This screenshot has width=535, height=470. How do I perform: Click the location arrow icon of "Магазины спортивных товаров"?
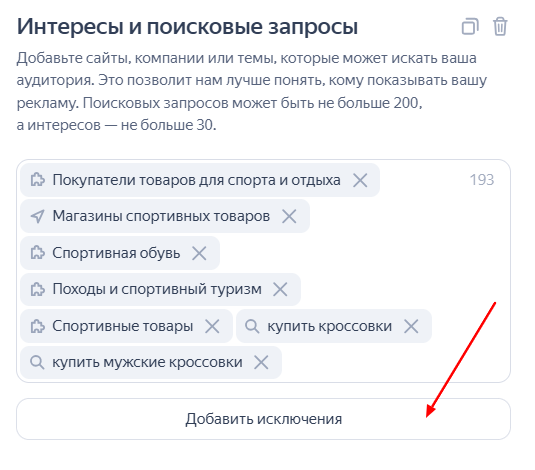click(x=38, y=216)
